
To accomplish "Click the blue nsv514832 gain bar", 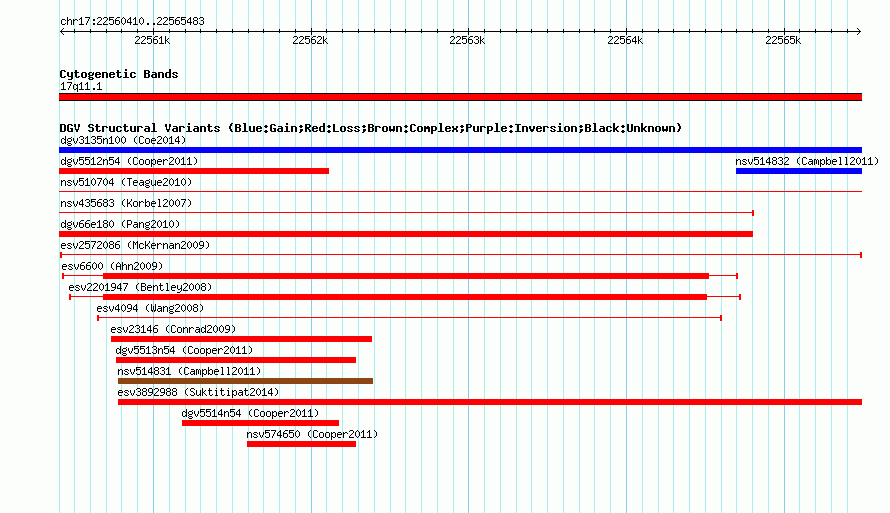I will tap(799, 171).
